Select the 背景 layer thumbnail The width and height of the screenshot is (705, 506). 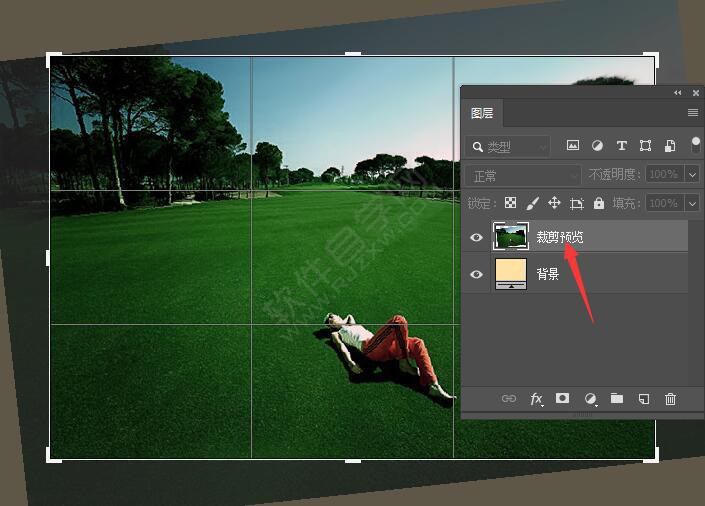[x=511, y=273]
